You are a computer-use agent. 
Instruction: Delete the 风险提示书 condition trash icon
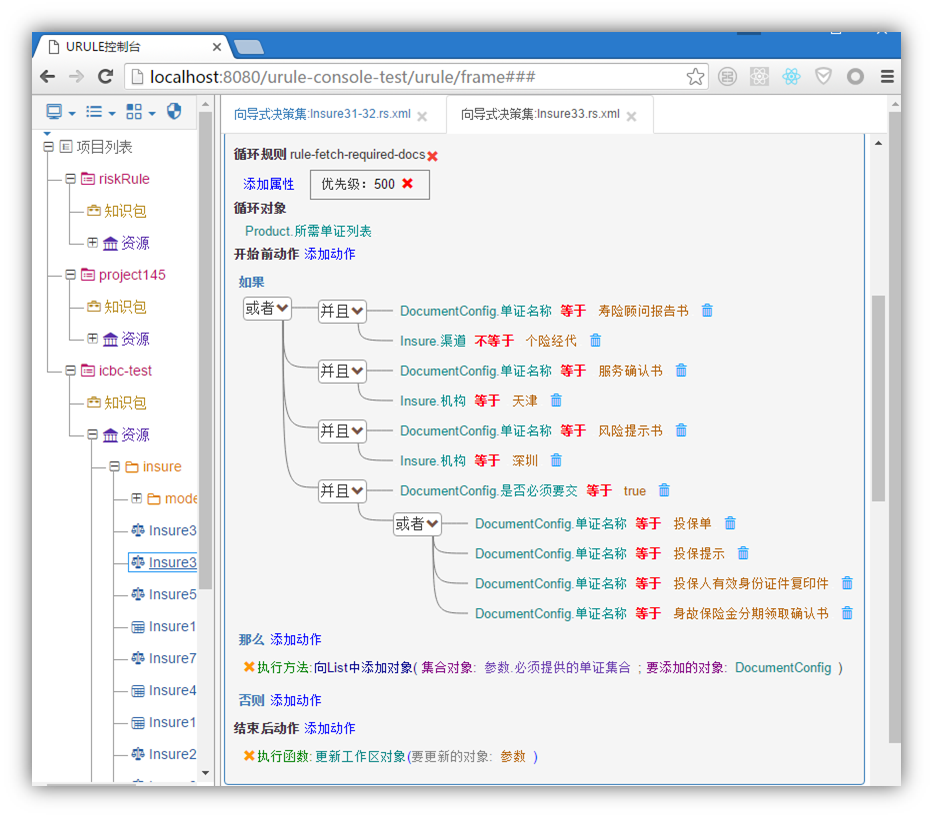coord(681,430)
